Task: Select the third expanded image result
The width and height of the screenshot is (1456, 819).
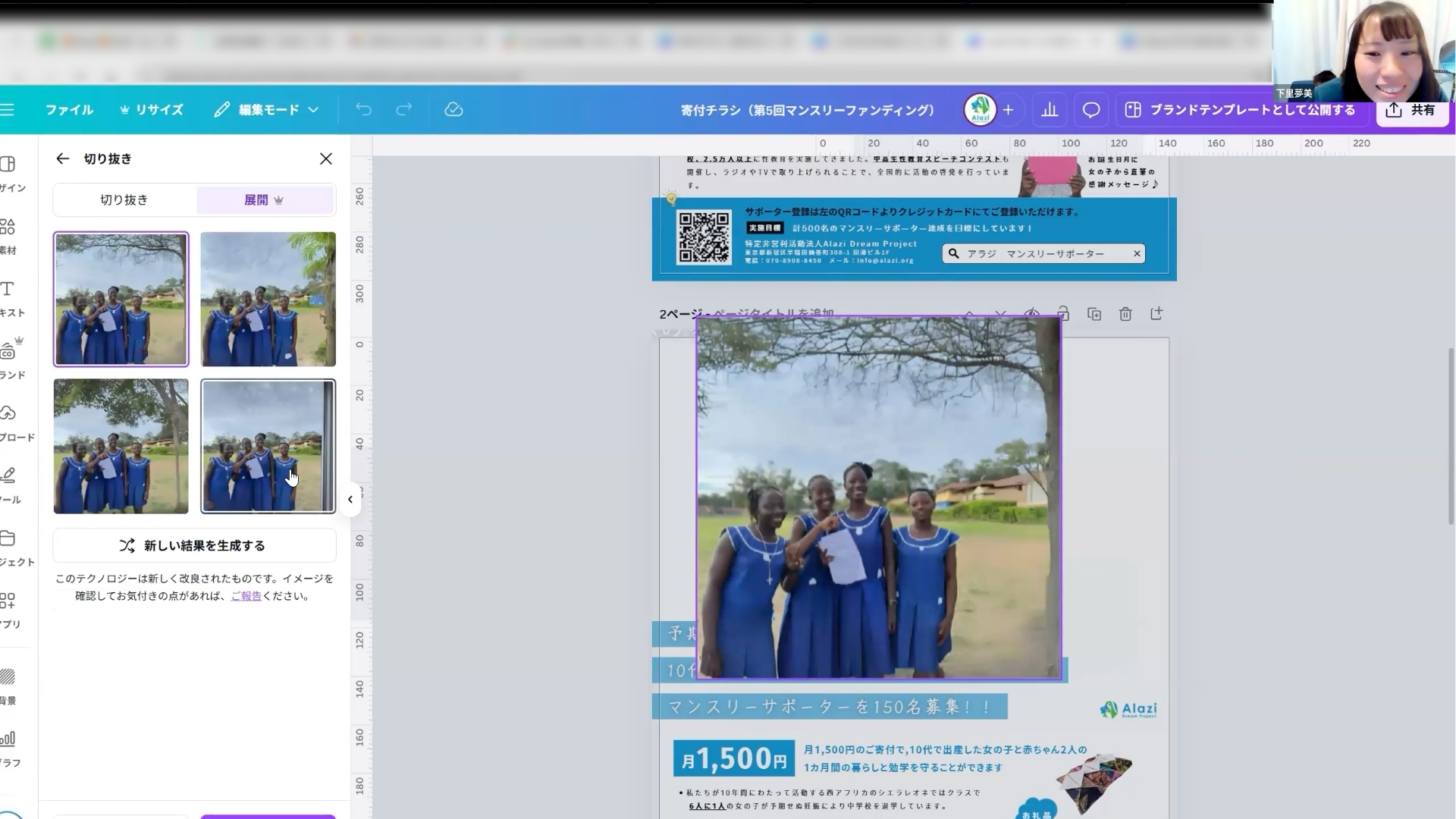Action: [x=121, y=446]
